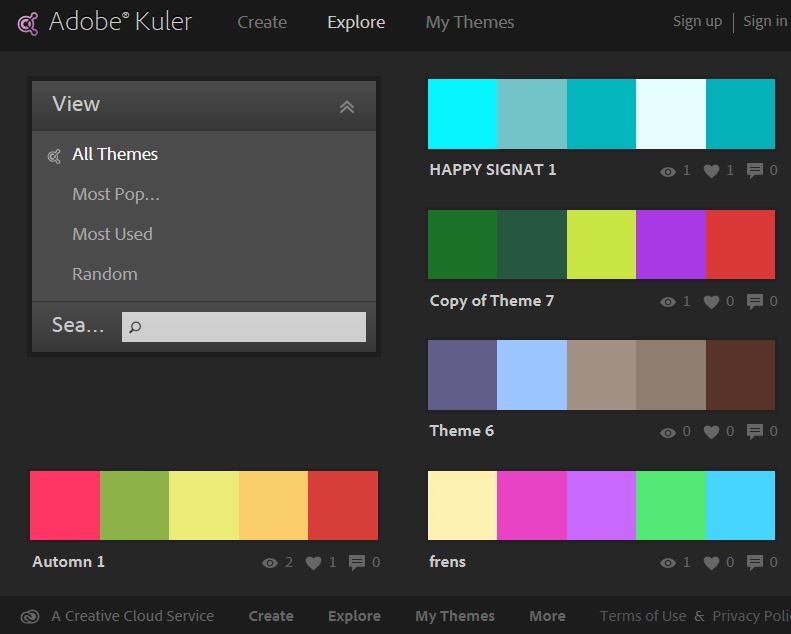Click the View panel header
The image size is (791, 634).
(x=204, y=106)
